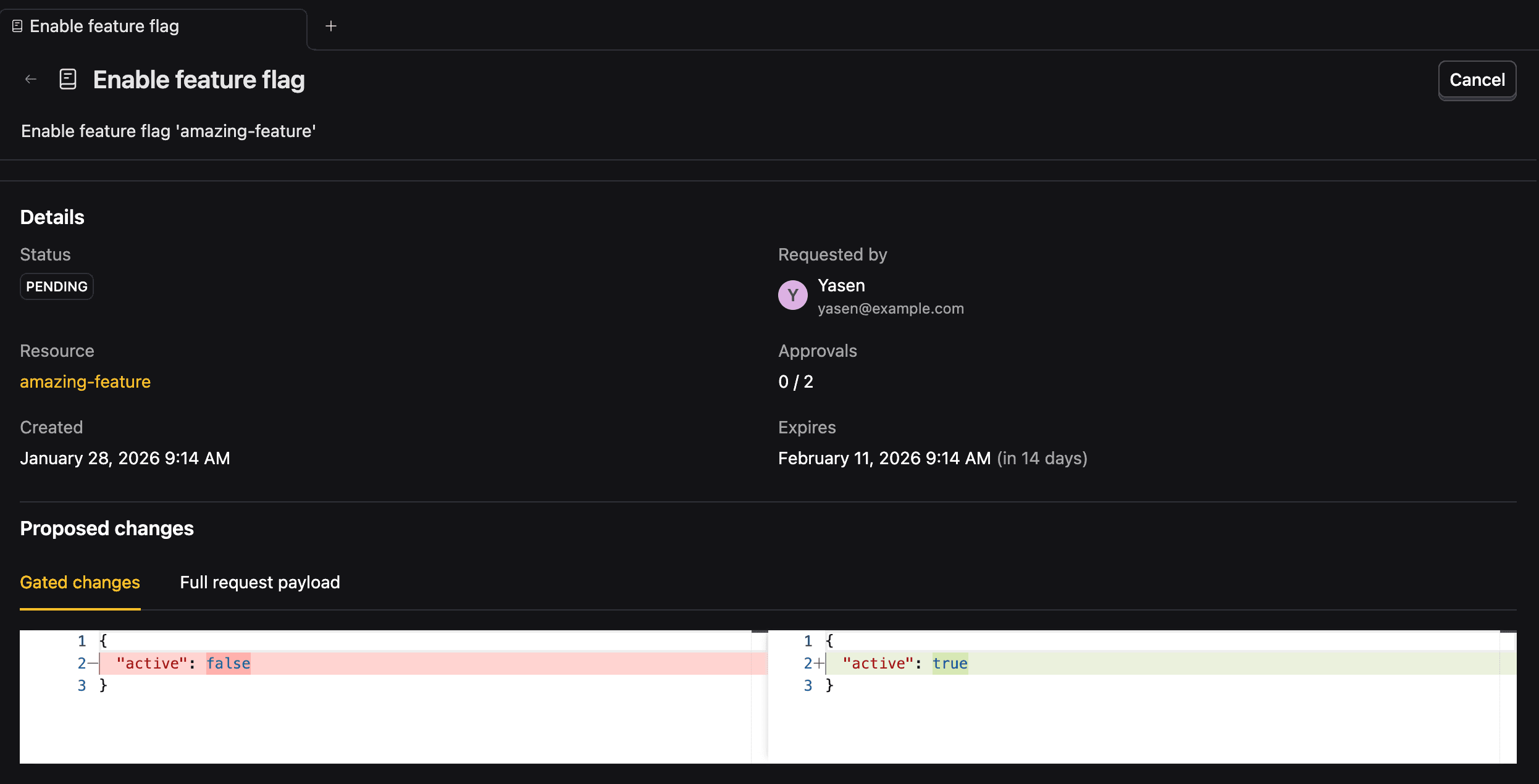
Task: Click the yasen@example.com email address
Action: [891, 308]
